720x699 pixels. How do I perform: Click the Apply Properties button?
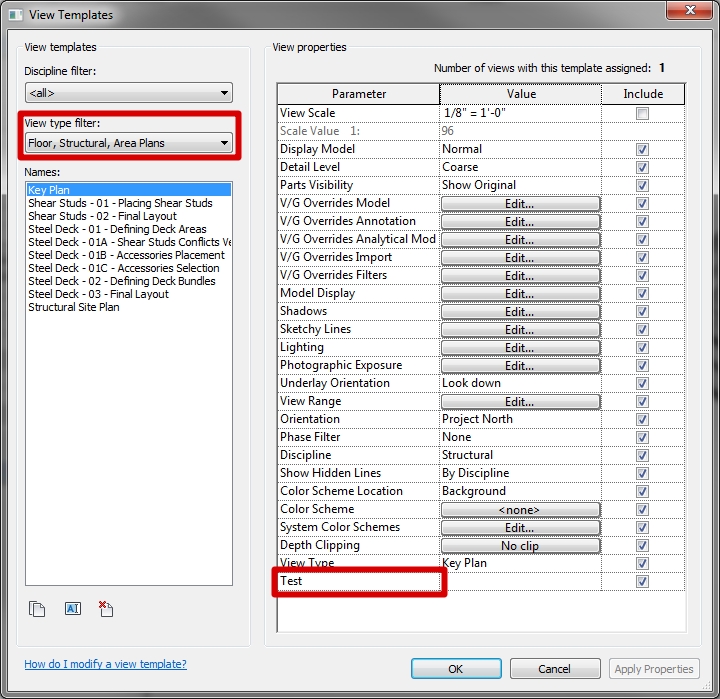tap(654, 669)
